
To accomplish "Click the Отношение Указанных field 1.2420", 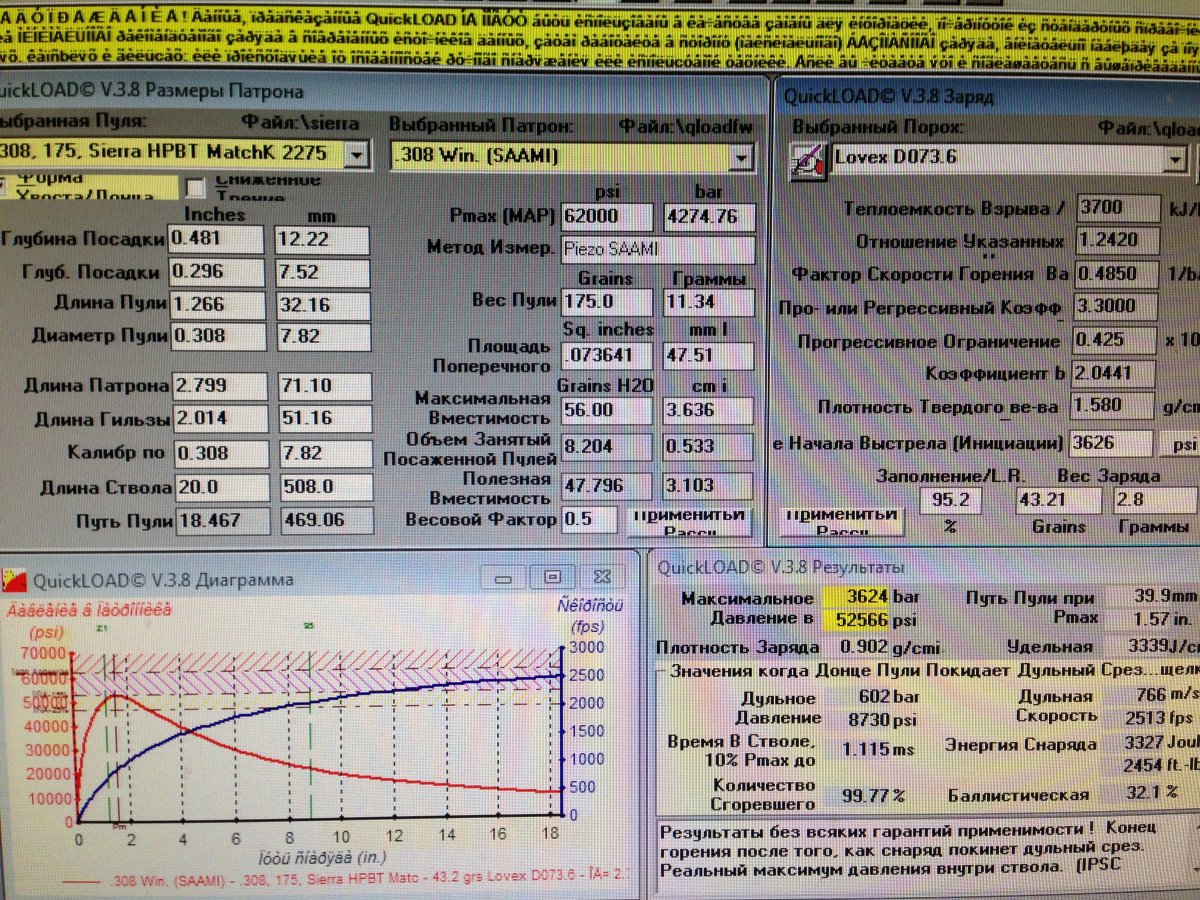I will (x=1116, y=242).
